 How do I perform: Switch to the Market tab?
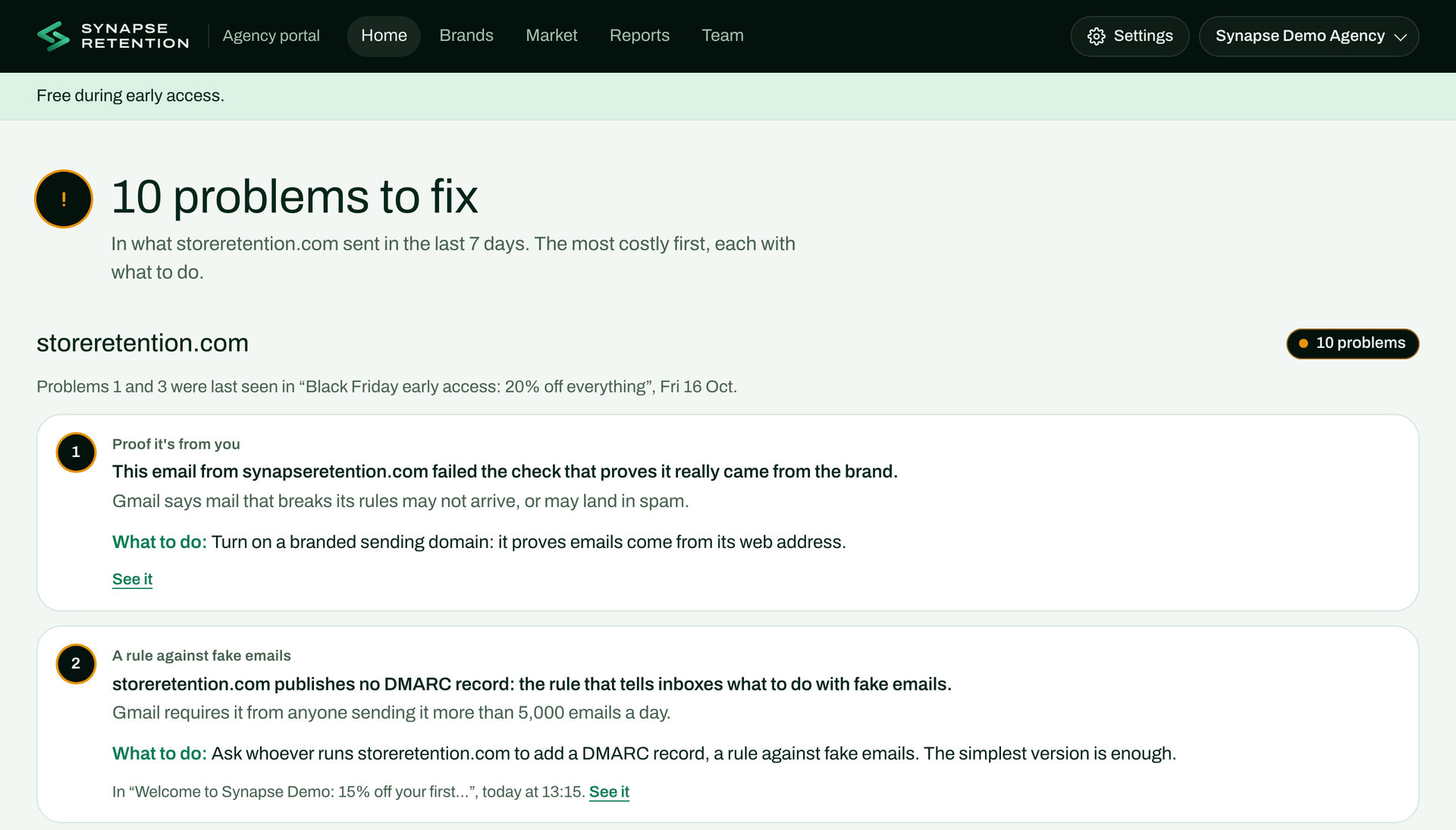coord(551,36)
